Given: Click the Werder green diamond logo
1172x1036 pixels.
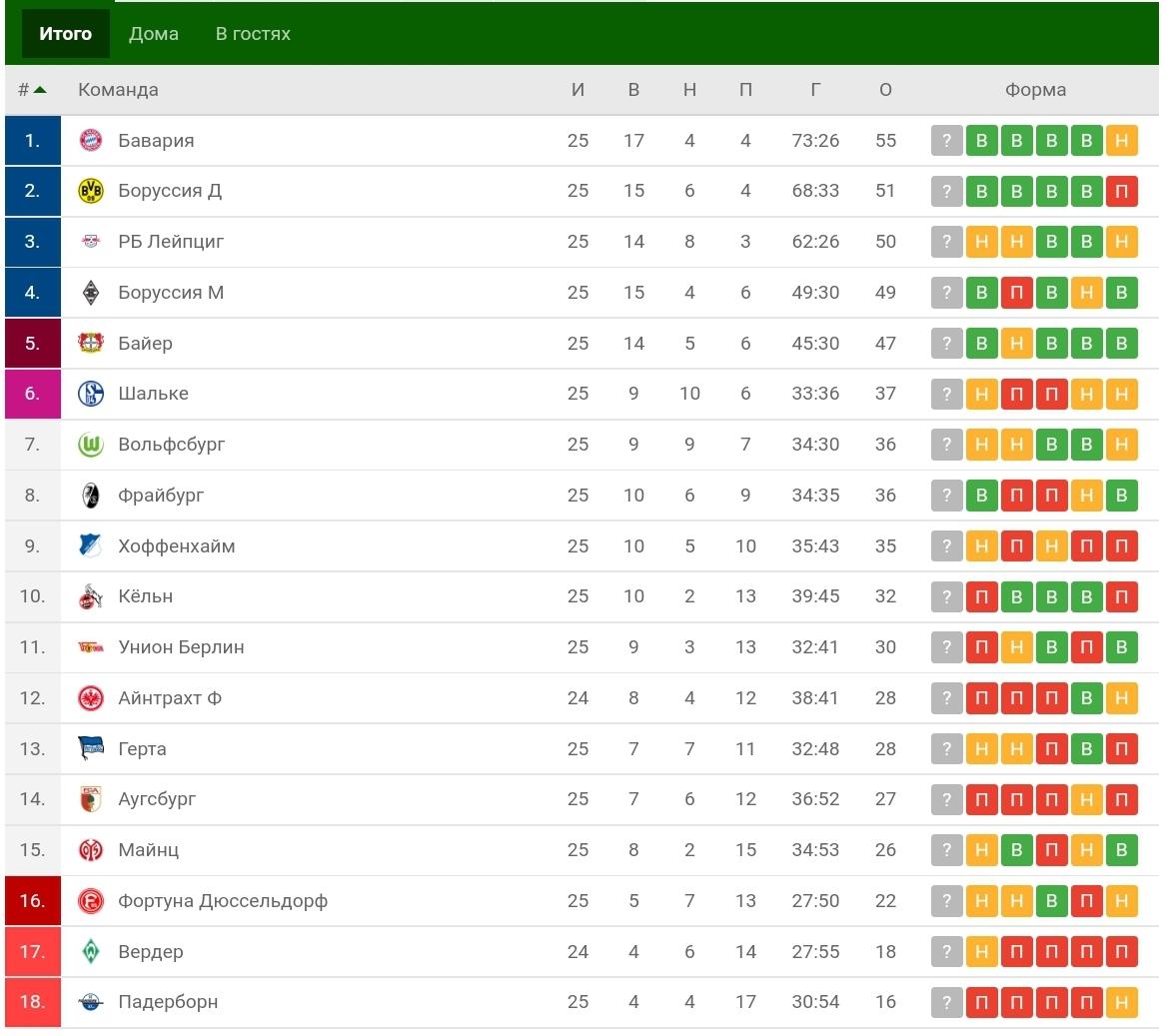Looking at the screenshot, I should [91, 951].
